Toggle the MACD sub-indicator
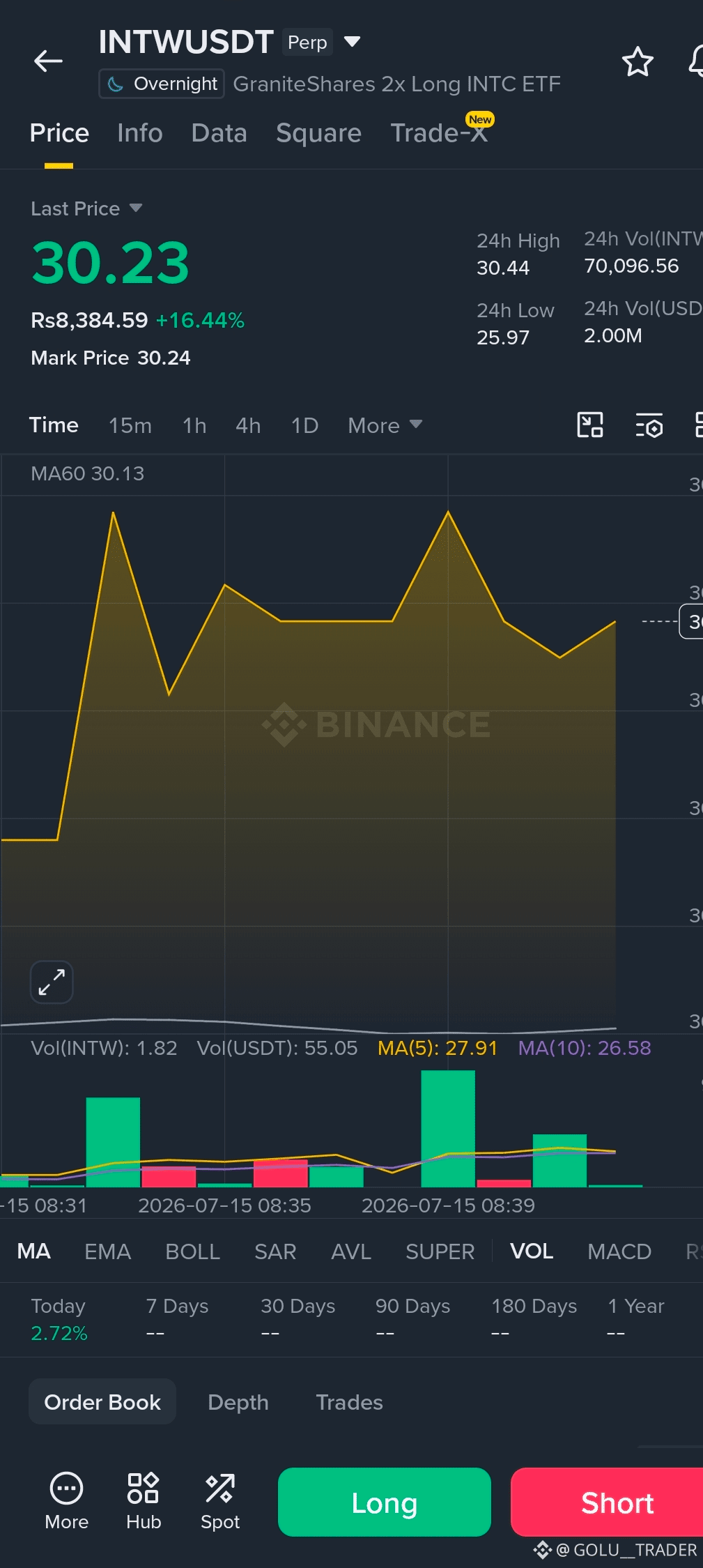Viewport: 703px width, 1568px height. [x=619, y=1251]
